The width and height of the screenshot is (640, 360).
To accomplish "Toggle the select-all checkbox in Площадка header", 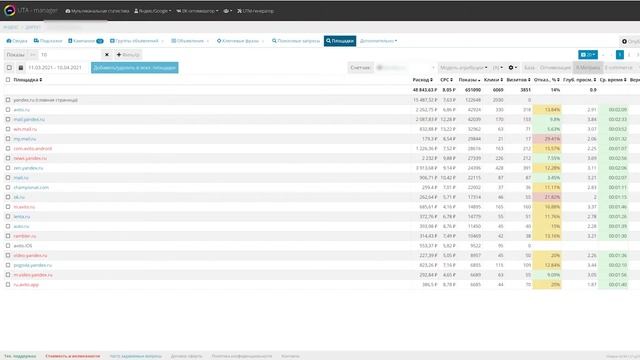I will pos(8,80).
